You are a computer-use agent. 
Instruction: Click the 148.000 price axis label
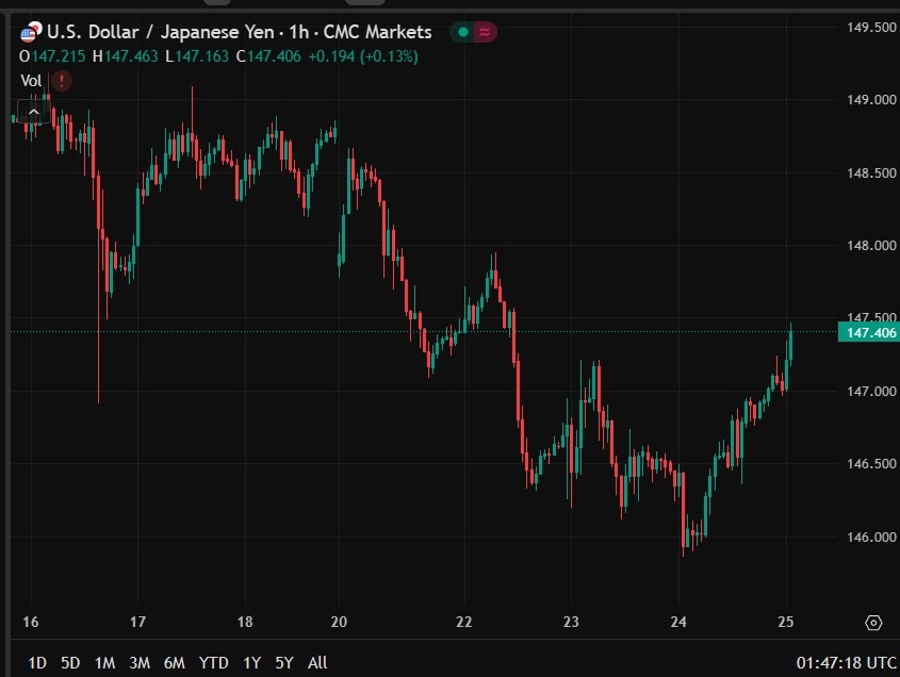click(871, 246)
